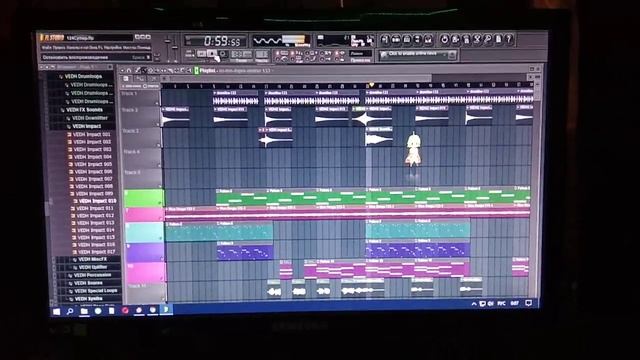This screenshot has width=640, height=360.
Task: Click the green colored track header
Action: [x=144, y=198]
